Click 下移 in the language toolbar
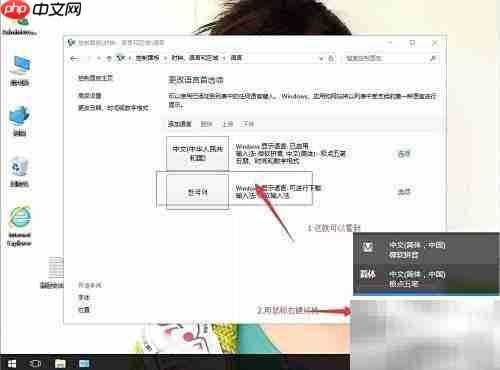Screen dimensions: 500x370 pyautogui.click(x=247, y=124)
